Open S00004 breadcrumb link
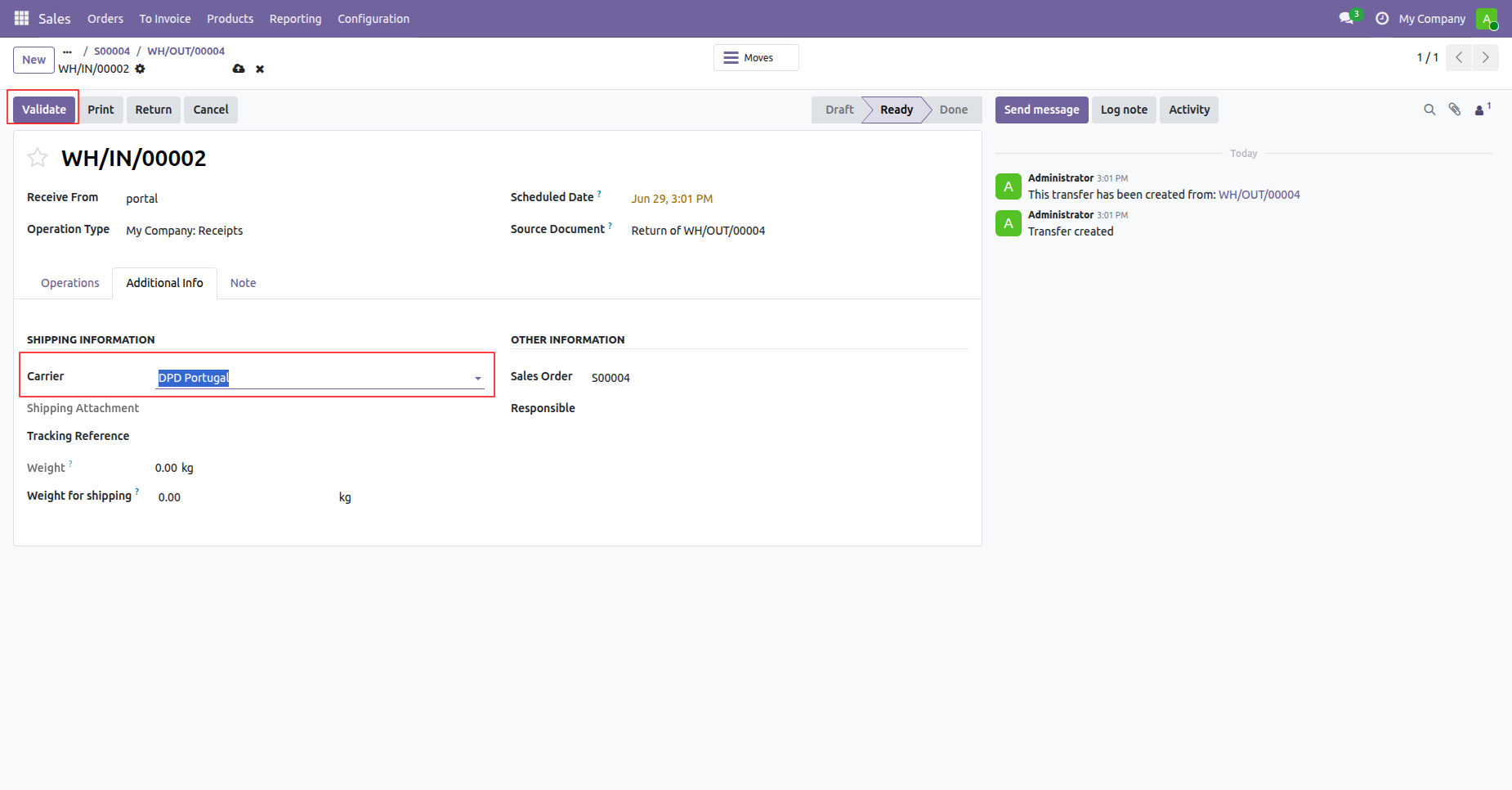The image size is (1512, 790). (112, 51)
